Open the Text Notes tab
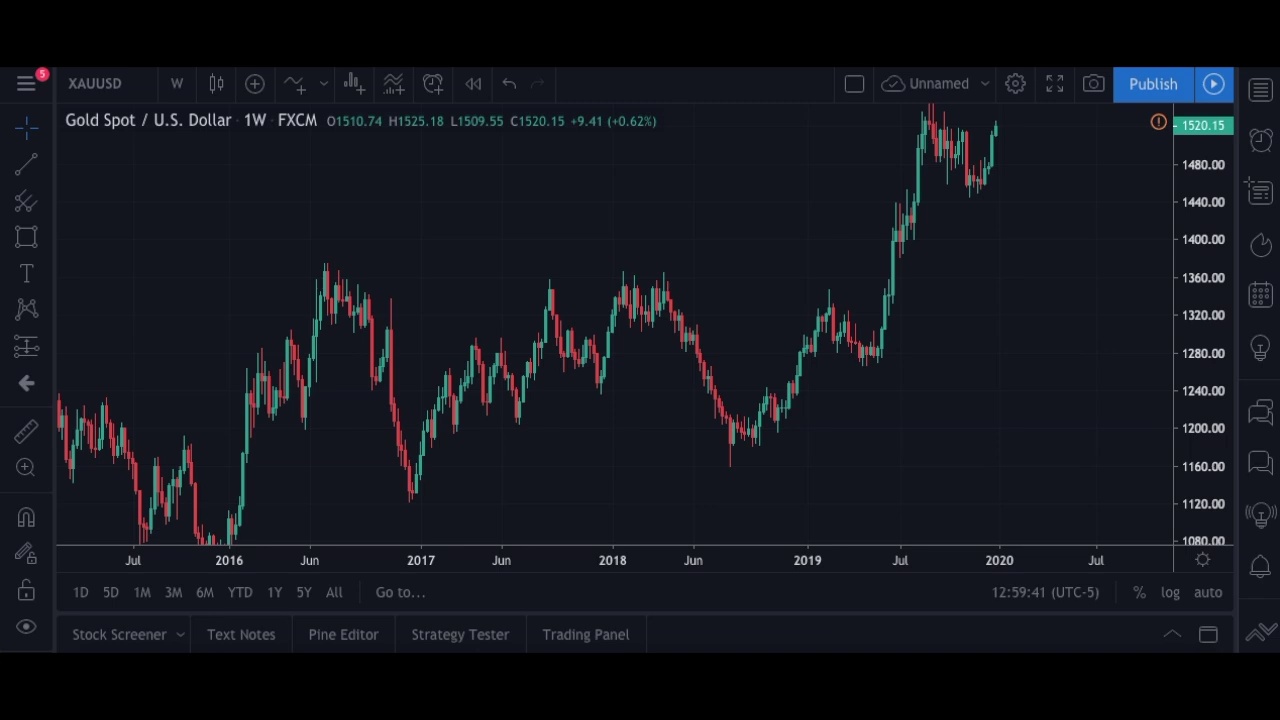1280x720 pixels. coord(241,634)
